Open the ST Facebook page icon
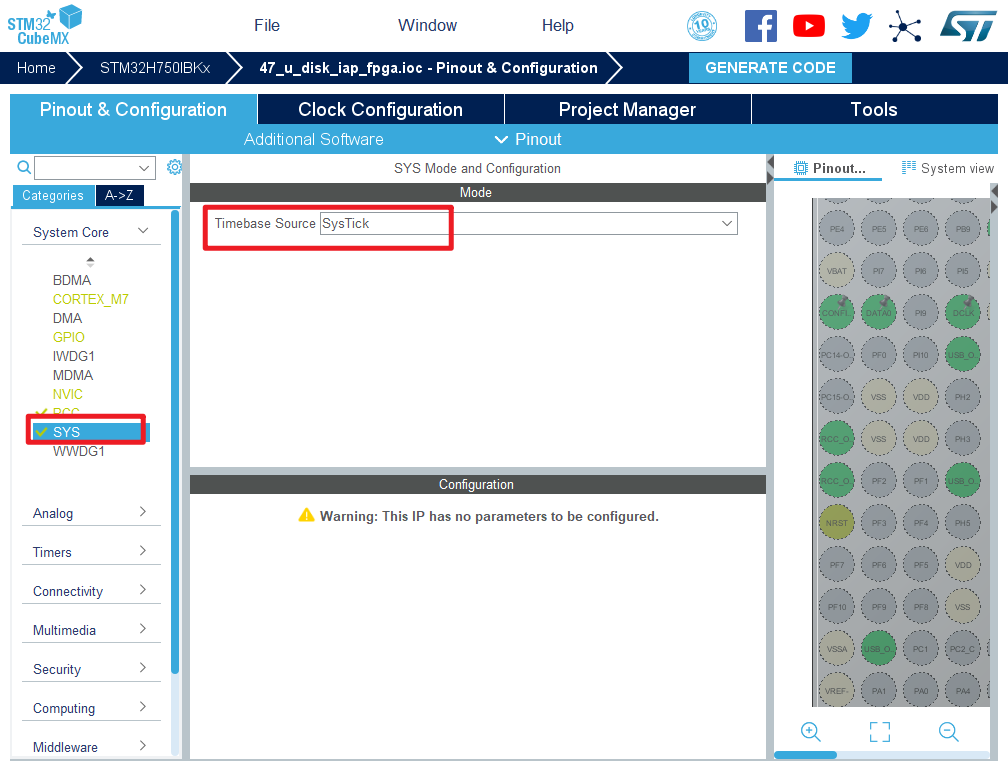Screen dimensions: 1008x771 pos(760,26)
